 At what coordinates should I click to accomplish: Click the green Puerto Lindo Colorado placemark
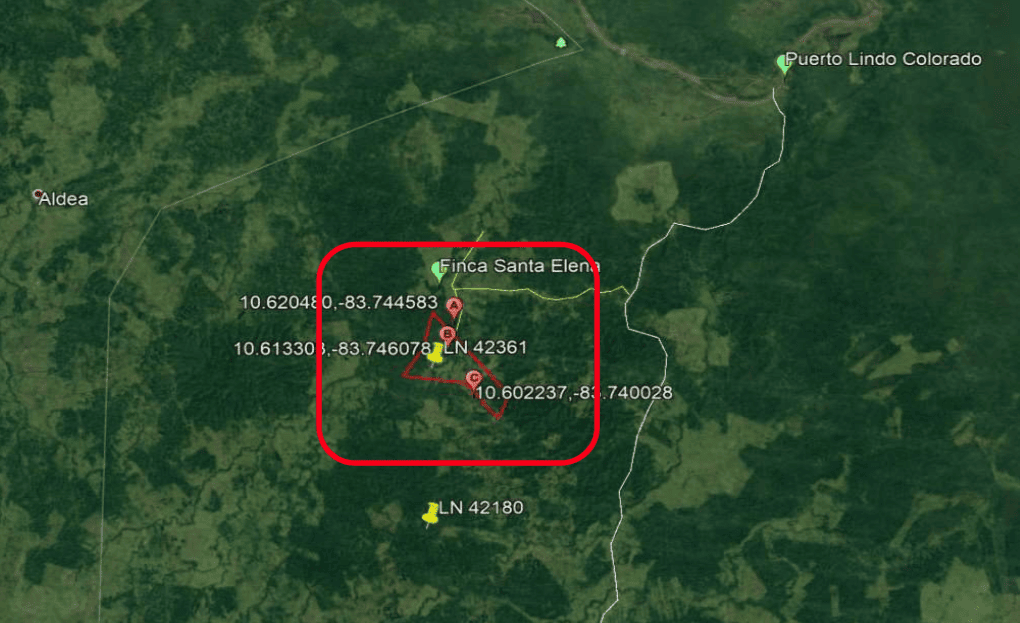tap(783, 64)
